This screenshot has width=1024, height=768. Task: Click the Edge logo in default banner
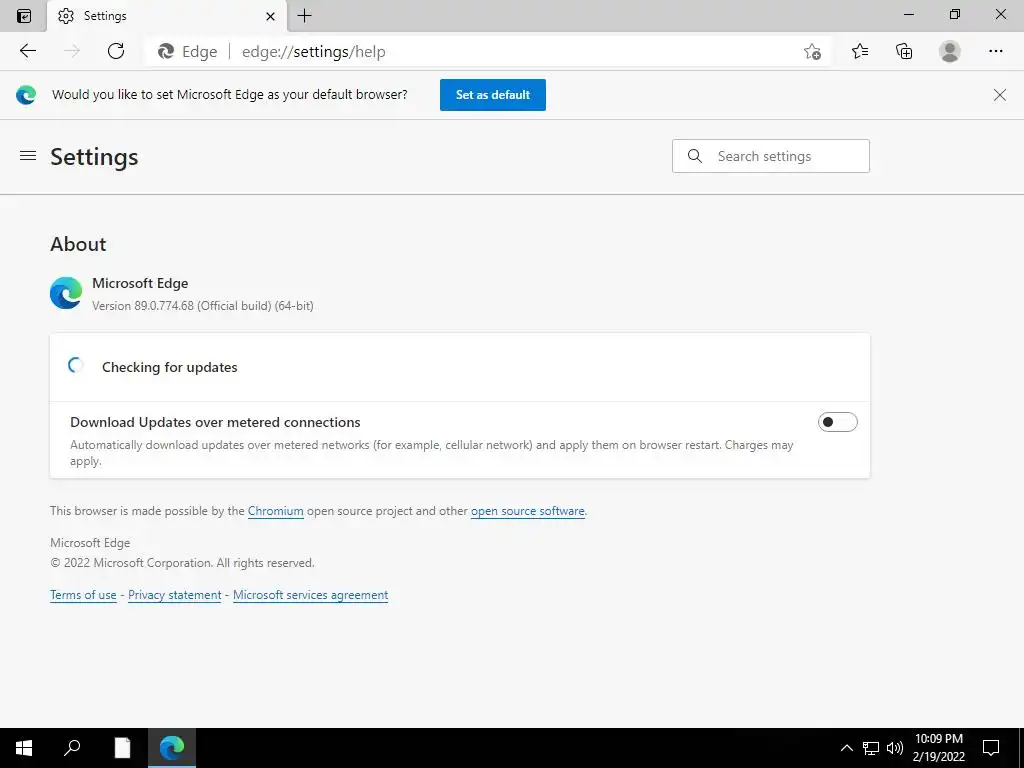click(x=26, y=95)
